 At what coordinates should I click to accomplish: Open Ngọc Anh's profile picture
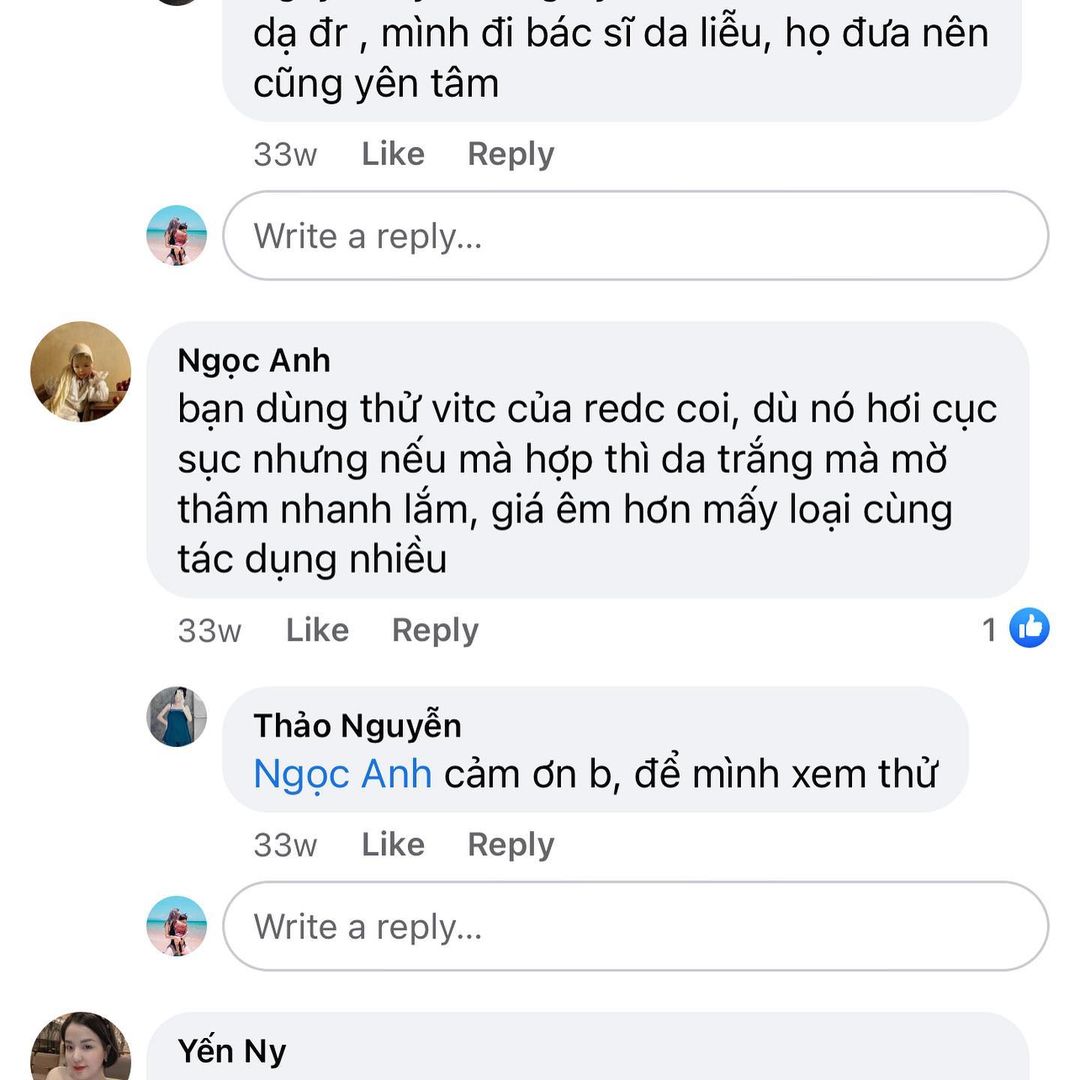[81, 372]
